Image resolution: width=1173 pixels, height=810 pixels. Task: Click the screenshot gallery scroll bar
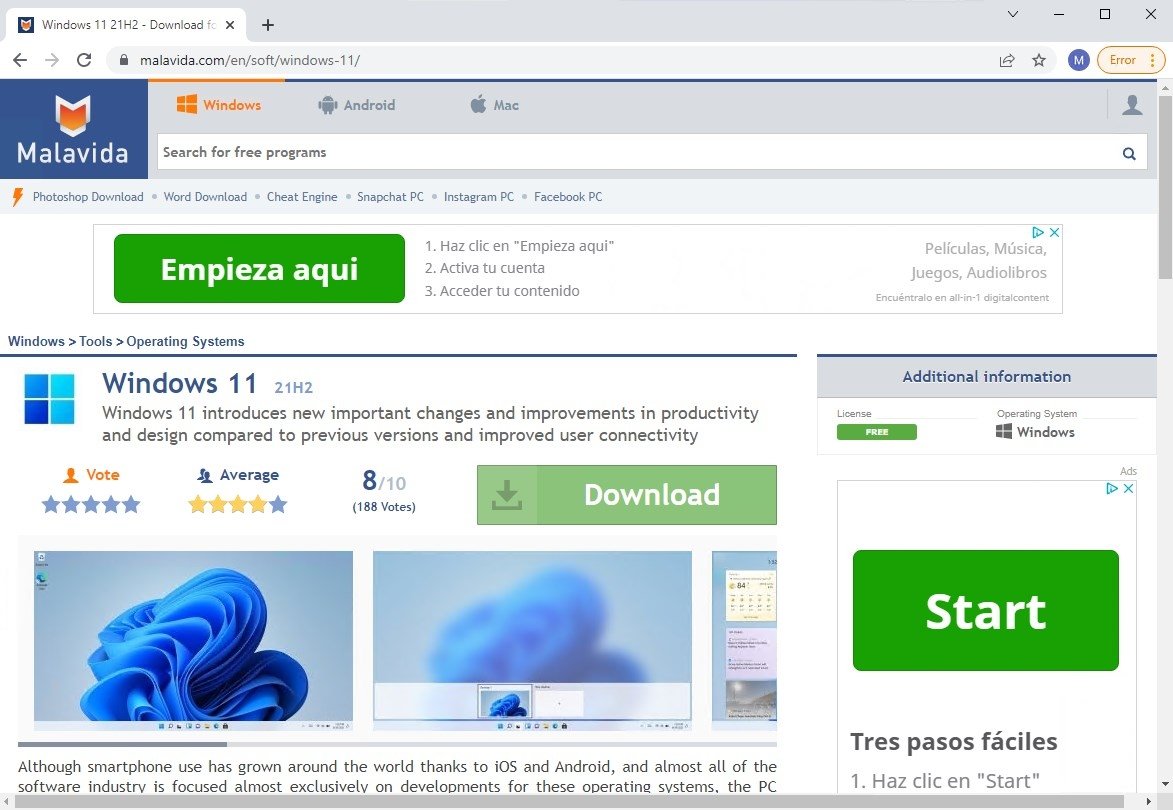(x=123, y=744)
